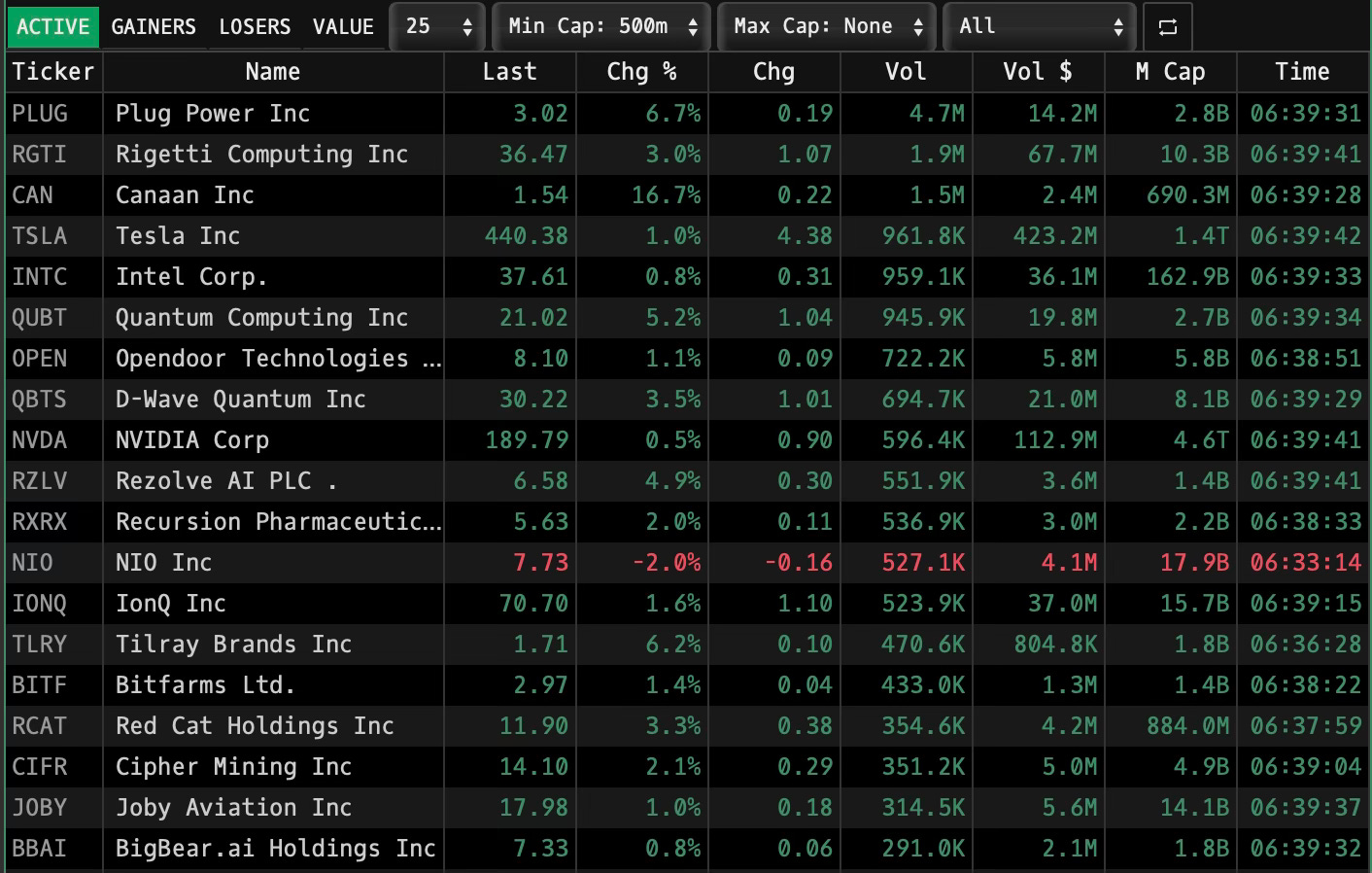Select the QBTS ticker

[x=40, y=400]
